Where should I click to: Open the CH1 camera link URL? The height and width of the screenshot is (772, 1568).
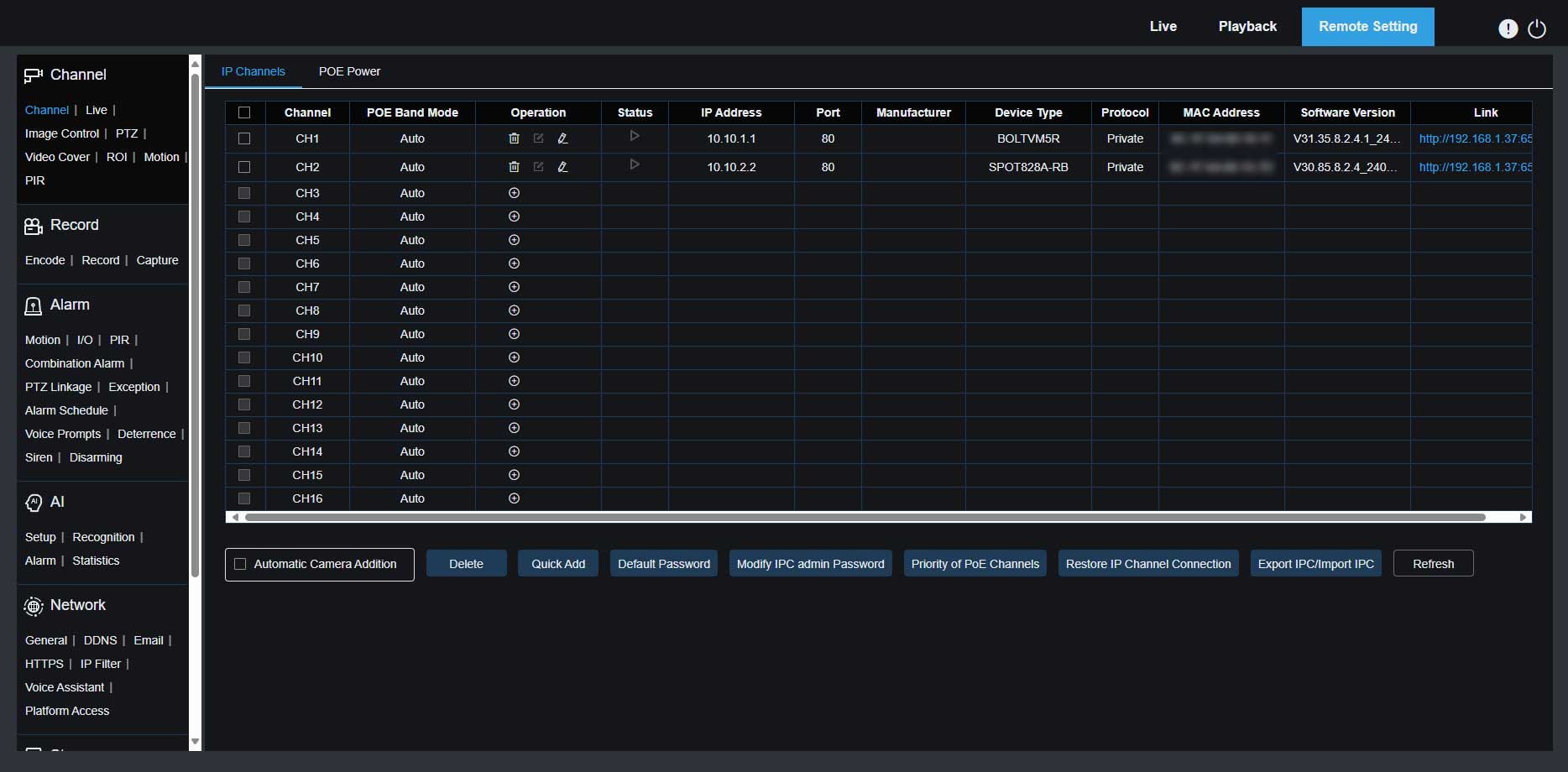click(x=1476, y=138)
